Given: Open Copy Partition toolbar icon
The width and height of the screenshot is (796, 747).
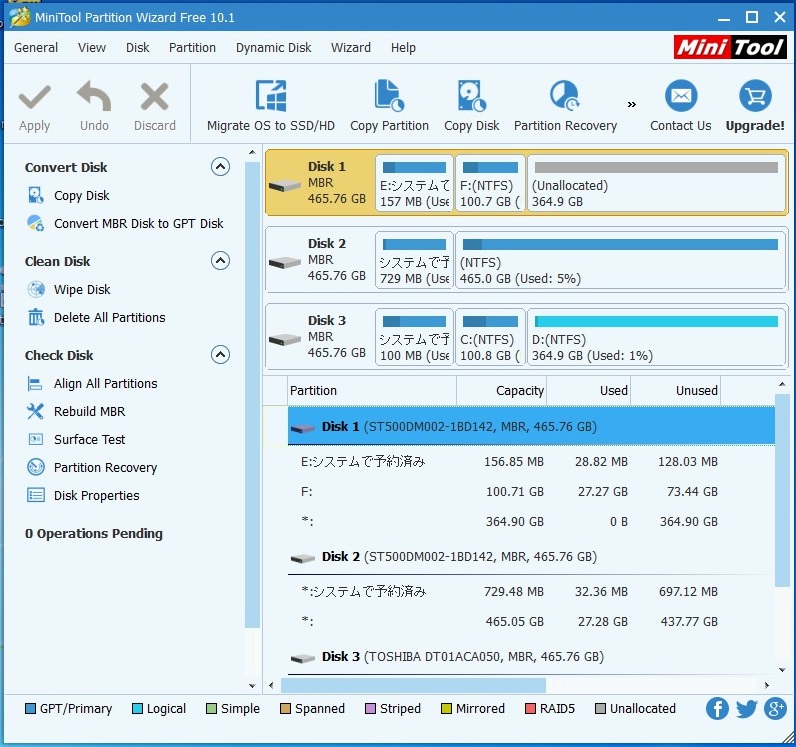Looking at the screenshot, I should coord(389,95).
